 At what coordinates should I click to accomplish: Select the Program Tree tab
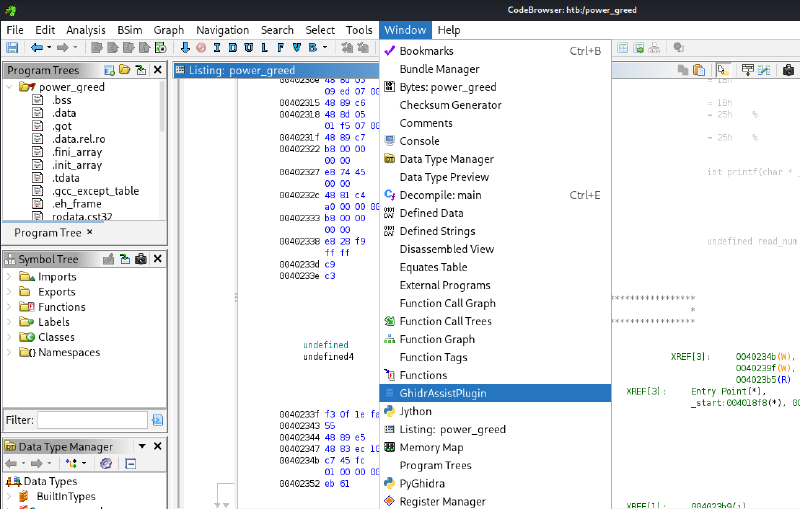coord(47,232)
